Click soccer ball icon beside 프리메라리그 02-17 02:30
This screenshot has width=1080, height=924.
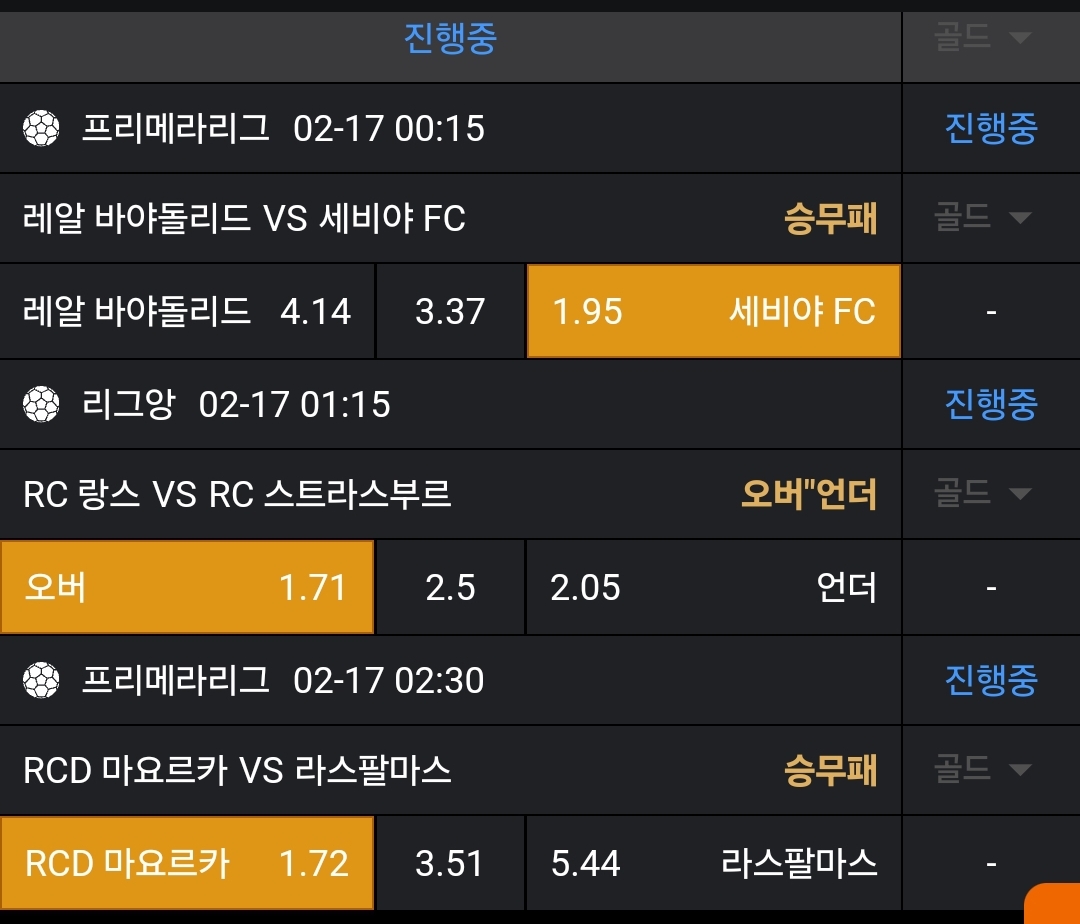point(42,680)
